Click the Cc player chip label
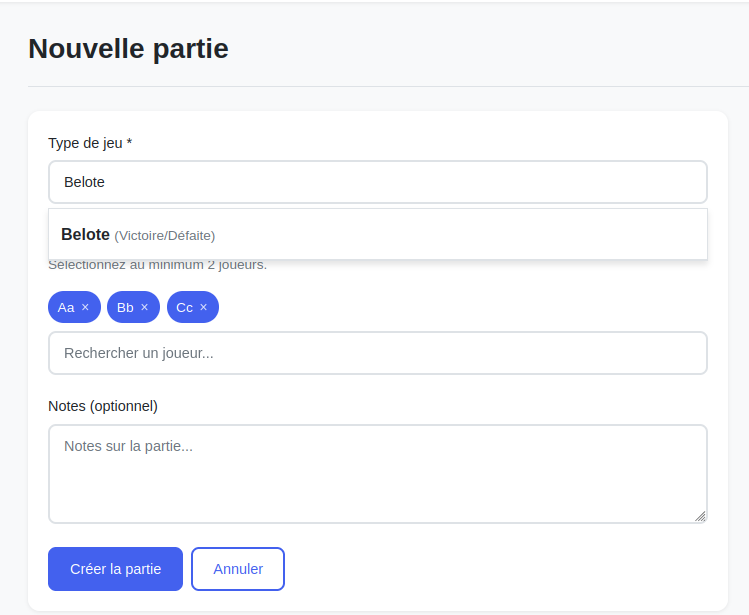This screenshot has width=749, height=615. tap(184, 308)
